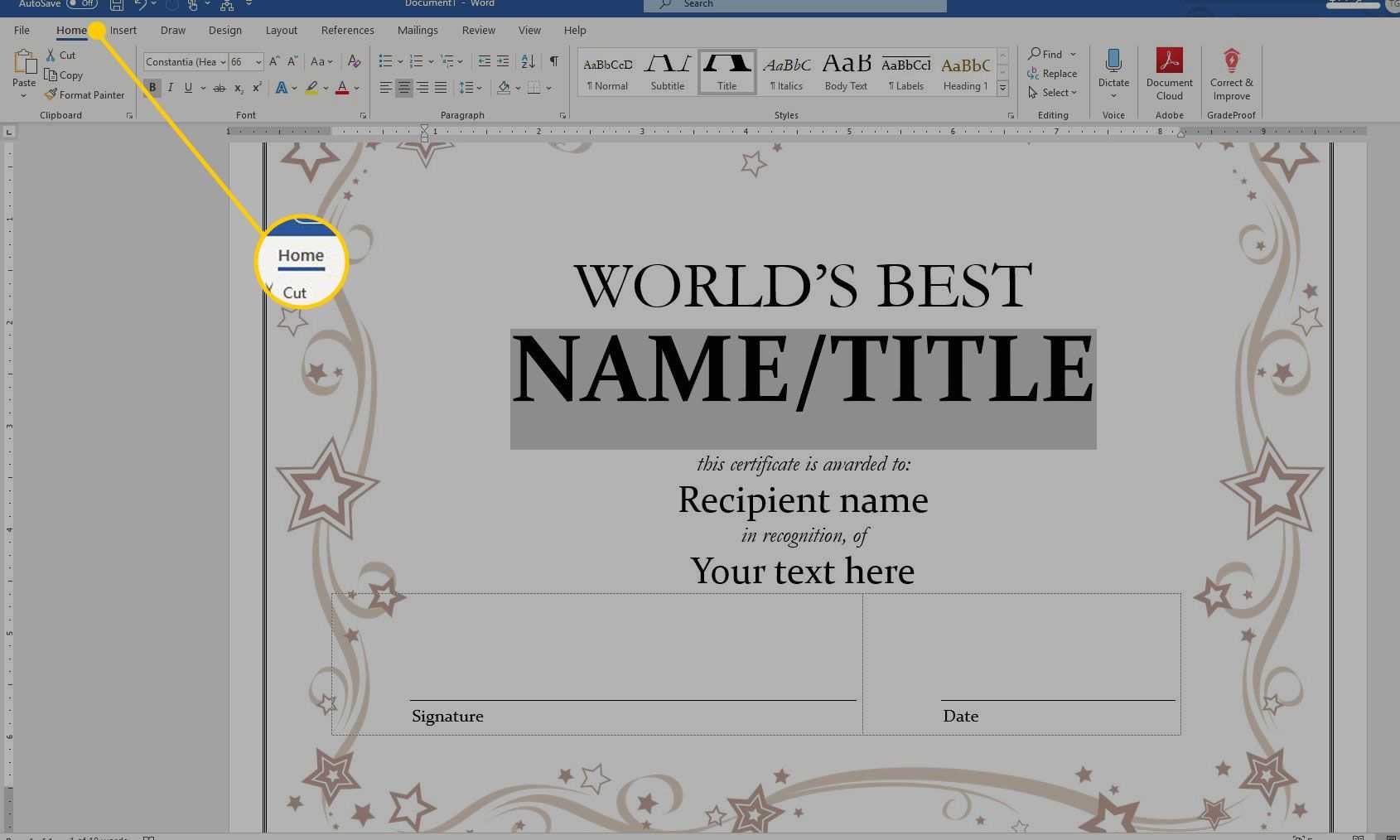This screenshot has width=1400, height=840.
Task: Click the Replace button
Action: coord(1052,74)
